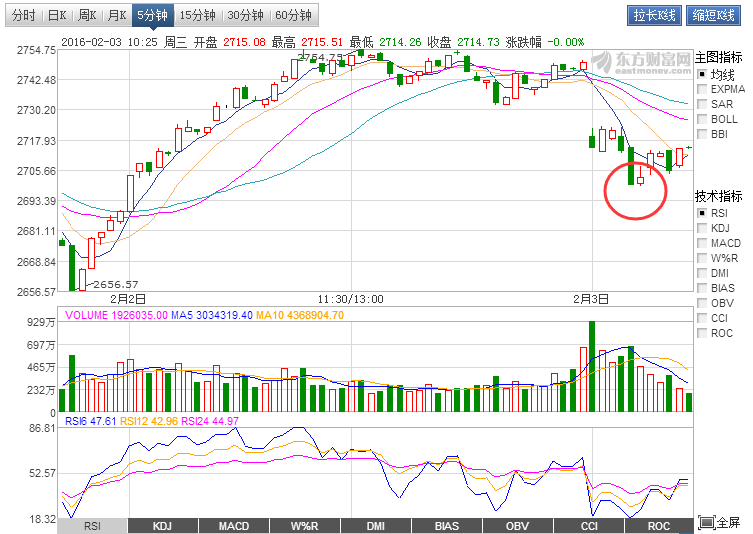
Task: Toggle the BOLL indicator checkbox
Action: (702, 119)
